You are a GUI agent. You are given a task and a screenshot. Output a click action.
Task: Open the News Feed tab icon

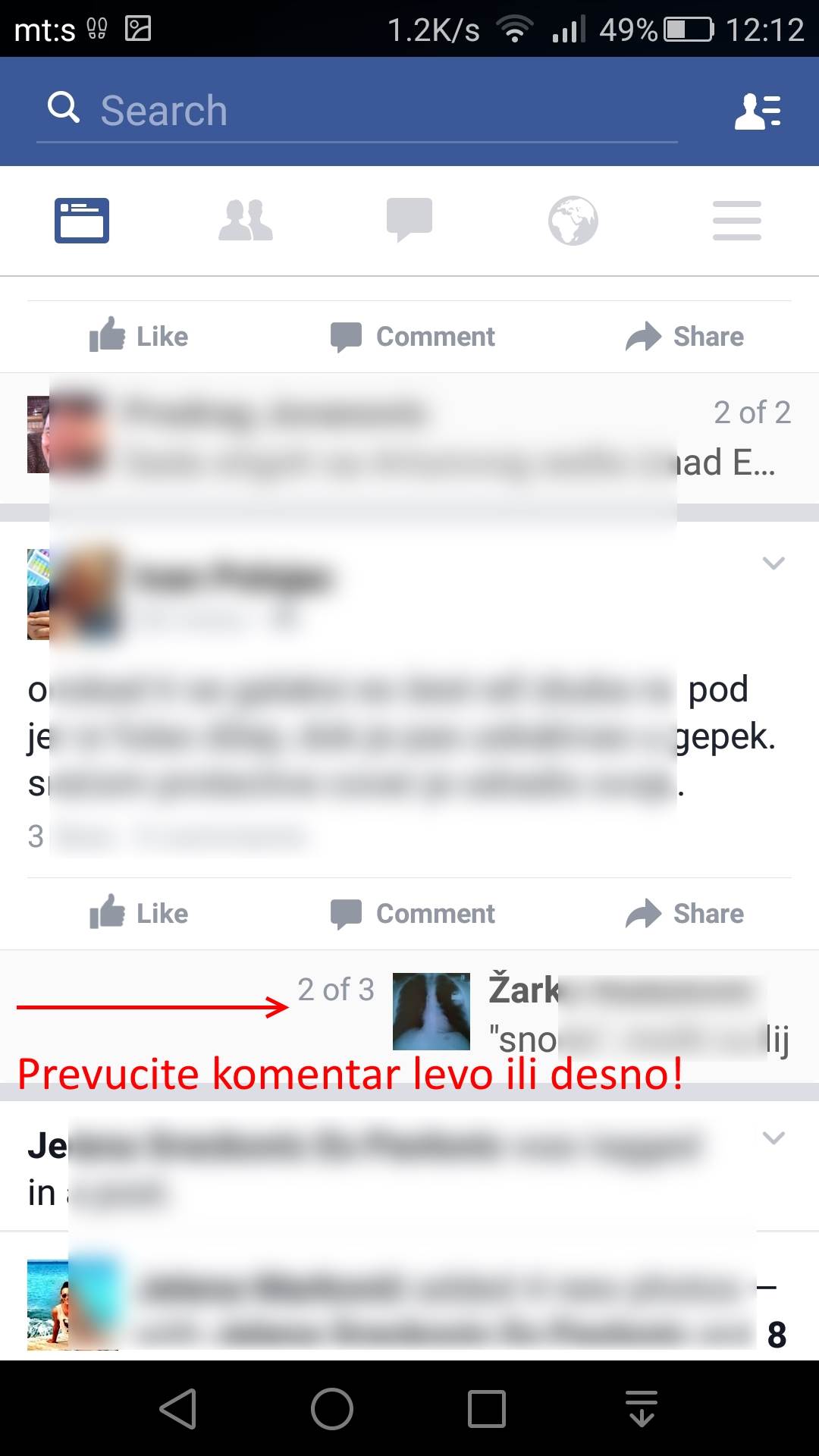(82, 221)
